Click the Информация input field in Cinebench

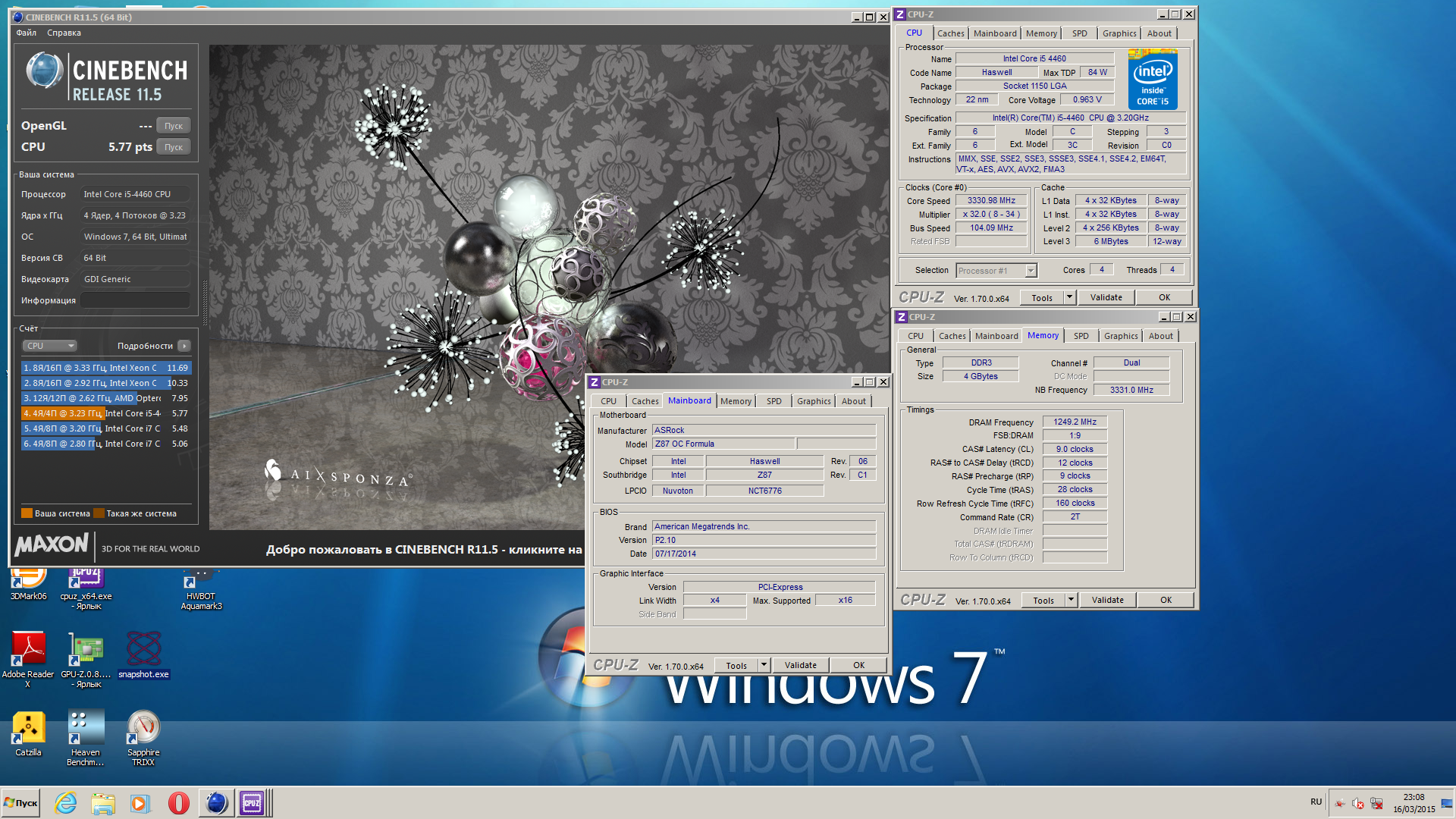coord(136,300)
